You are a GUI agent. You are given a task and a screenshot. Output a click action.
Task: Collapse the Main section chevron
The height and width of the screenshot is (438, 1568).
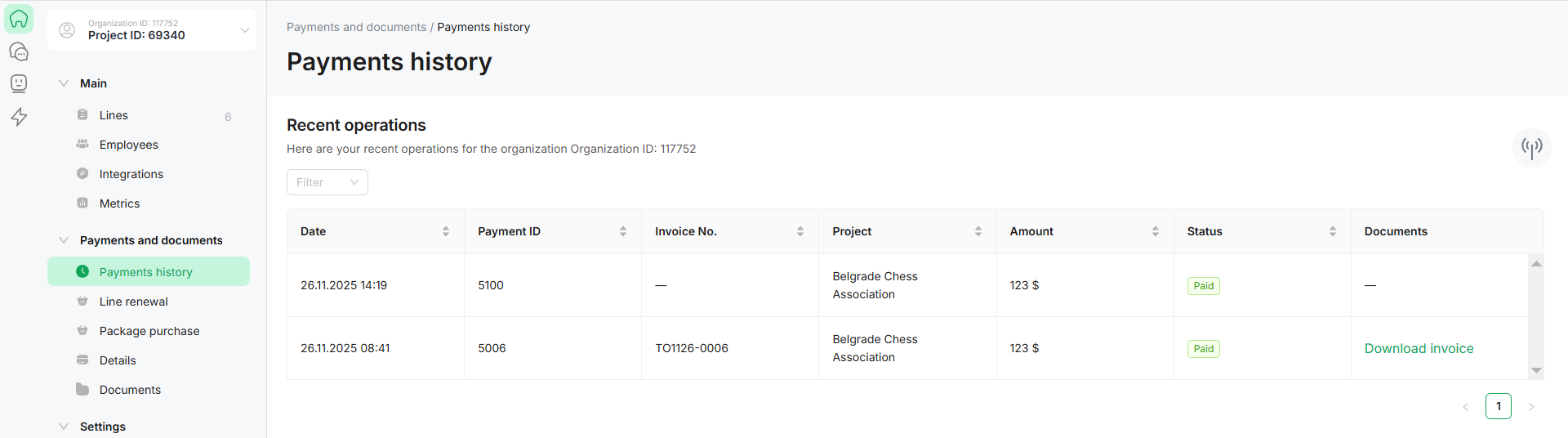coord(64,83)
